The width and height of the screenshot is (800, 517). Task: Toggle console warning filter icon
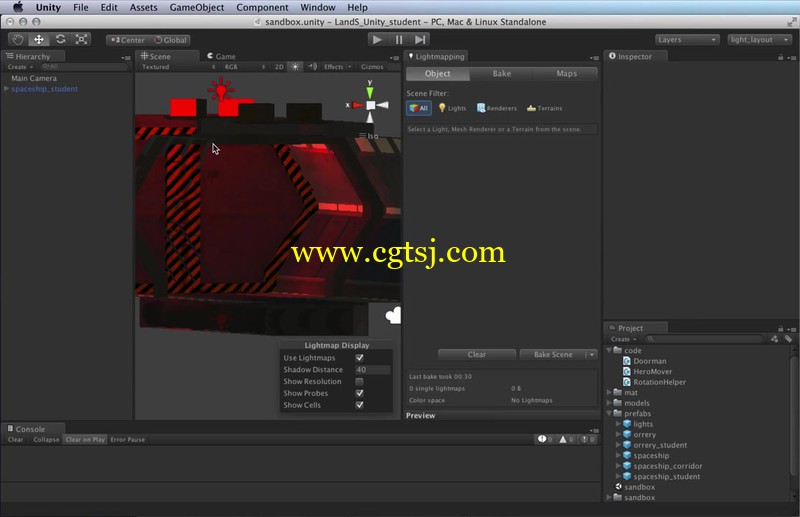[x=566, y=439]
